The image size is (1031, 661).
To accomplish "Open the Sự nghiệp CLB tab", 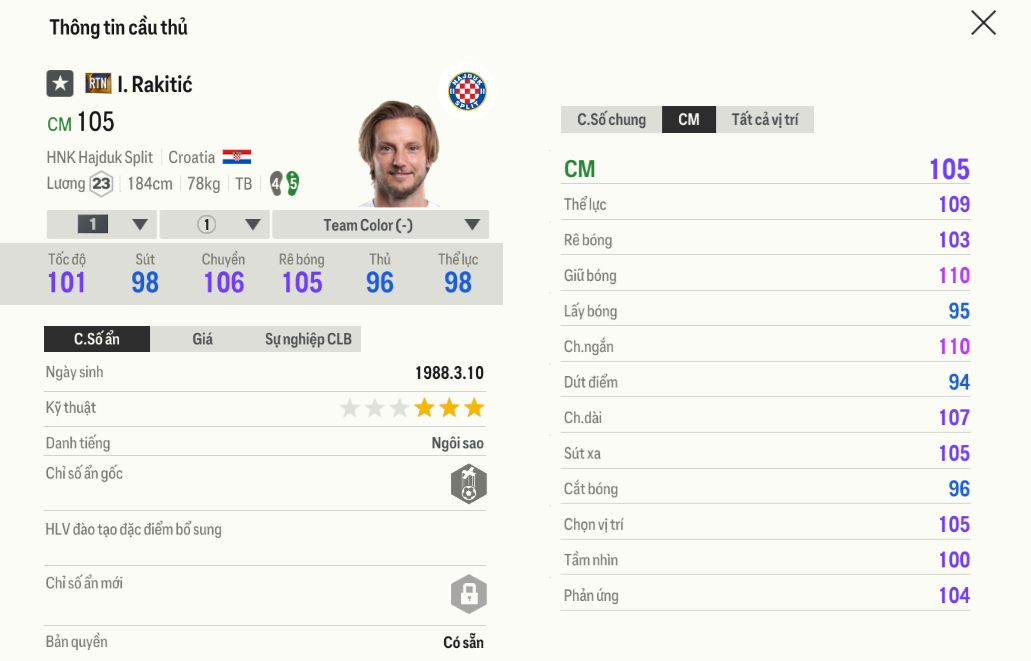I will [308, 339].
